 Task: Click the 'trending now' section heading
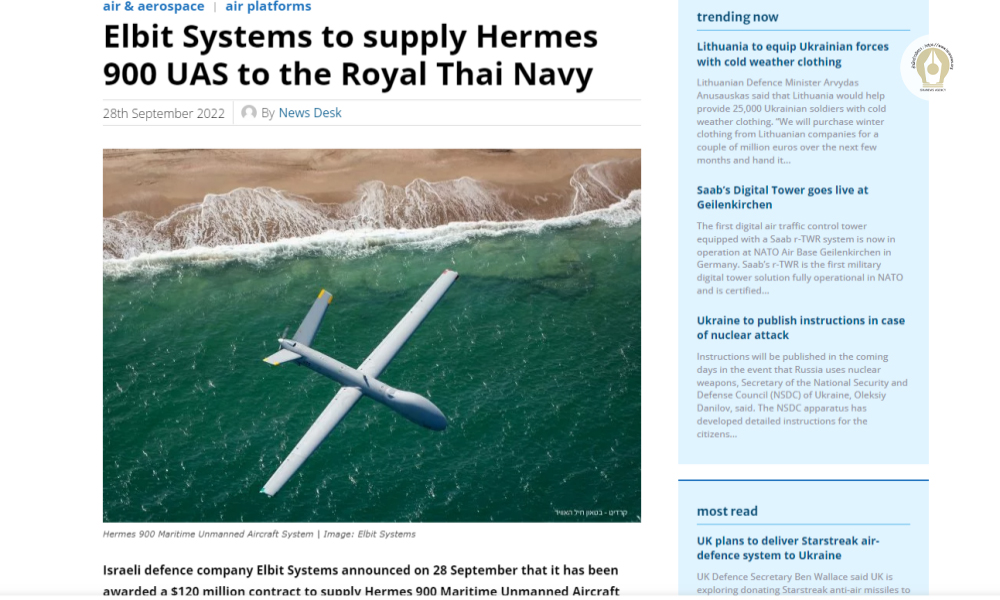[737, 17]
